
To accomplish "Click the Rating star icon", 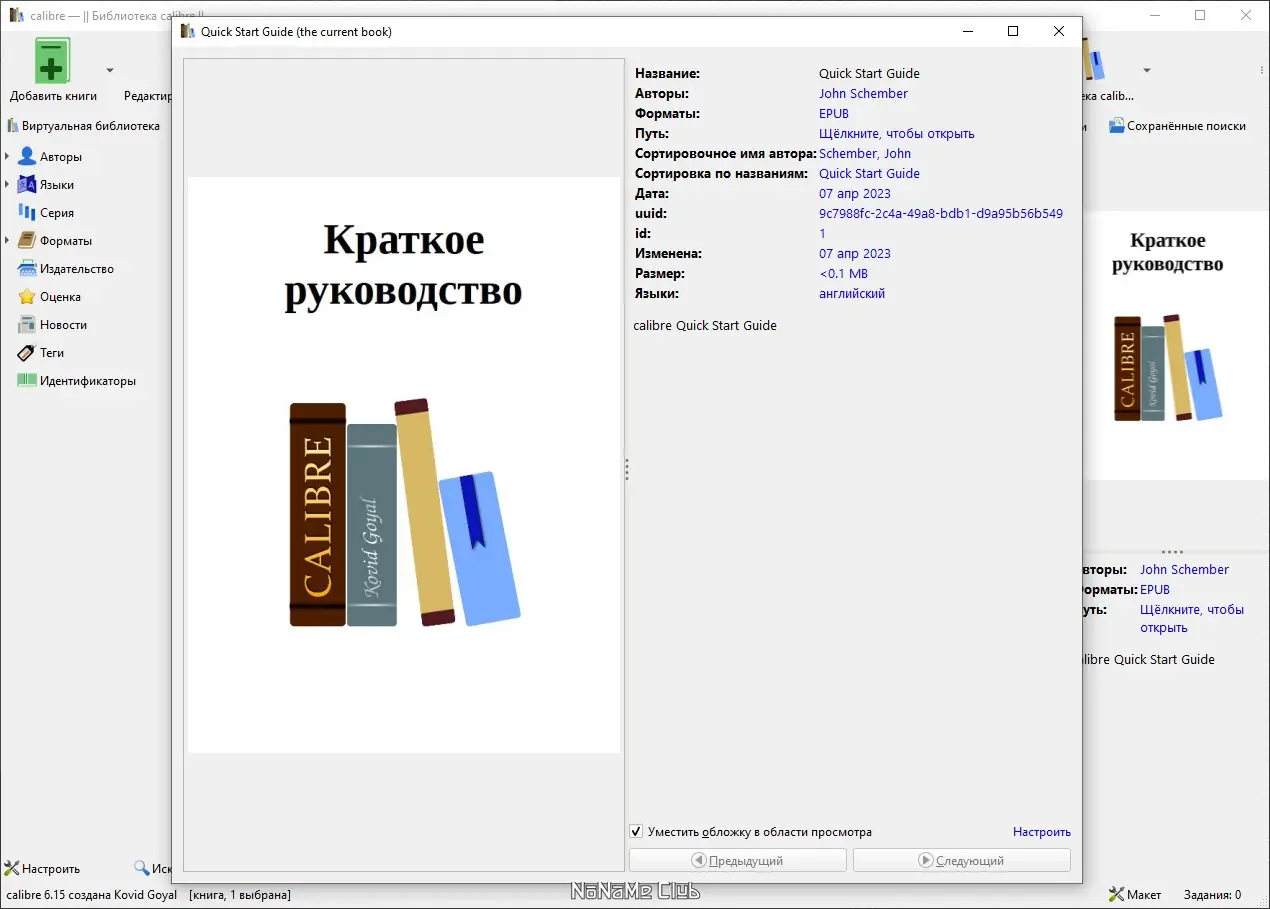I will click(26, 297).
